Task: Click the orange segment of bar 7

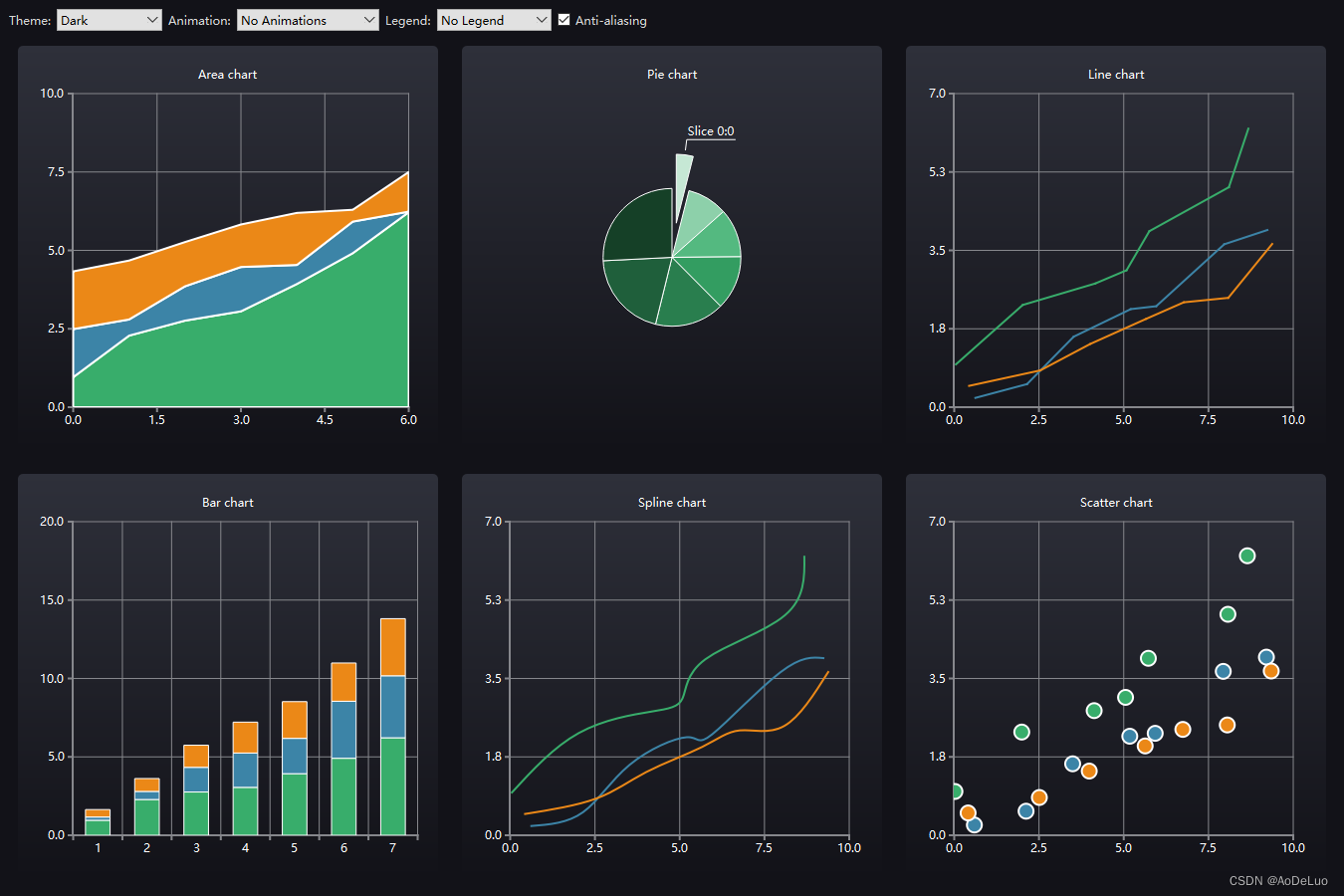Action: (393, 647)
